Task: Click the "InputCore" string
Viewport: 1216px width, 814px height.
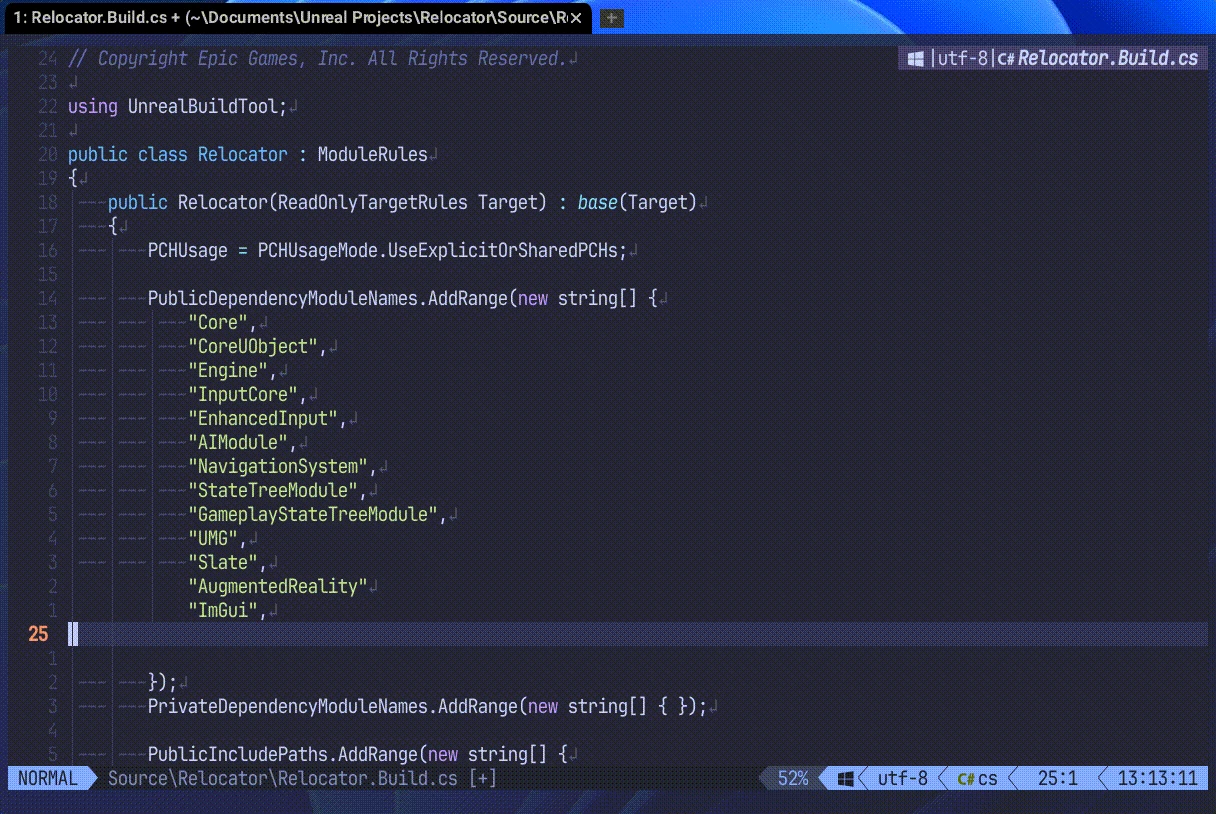Action: [243, 394]
